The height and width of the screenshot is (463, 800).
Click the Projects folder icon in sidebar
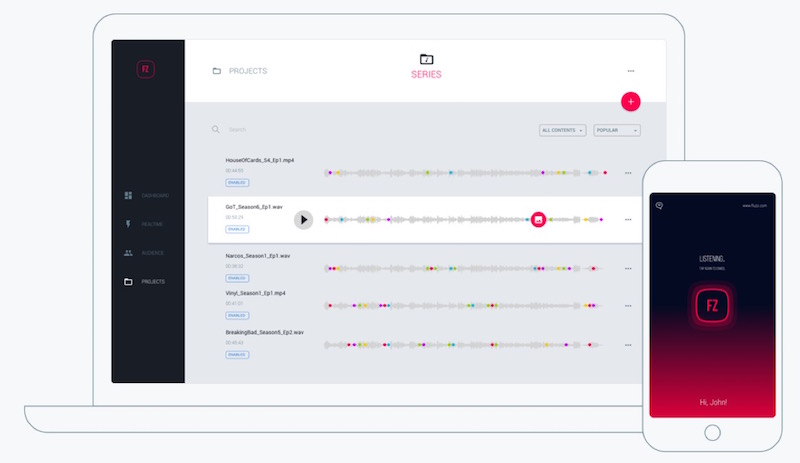point(128,281)
